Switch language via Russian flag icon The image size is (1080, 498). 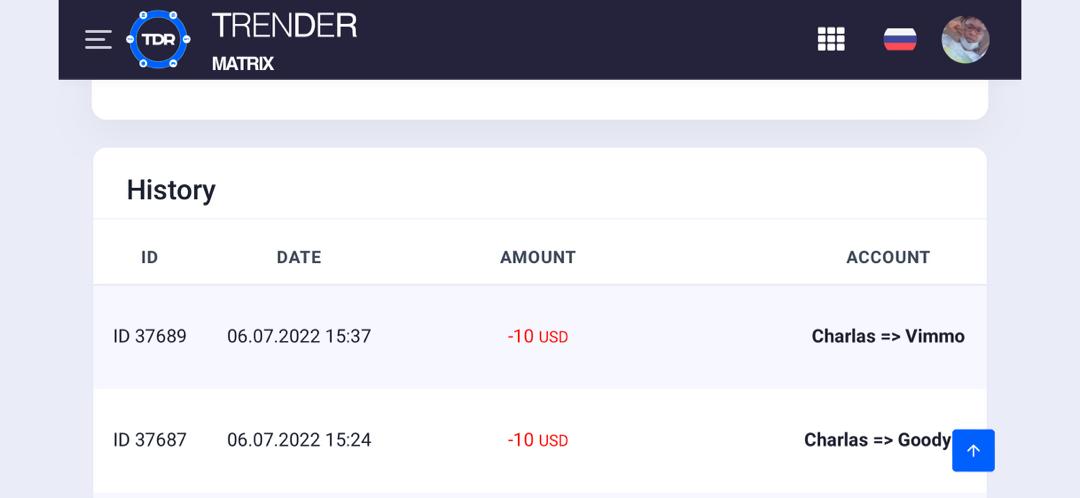coord(900,39)
